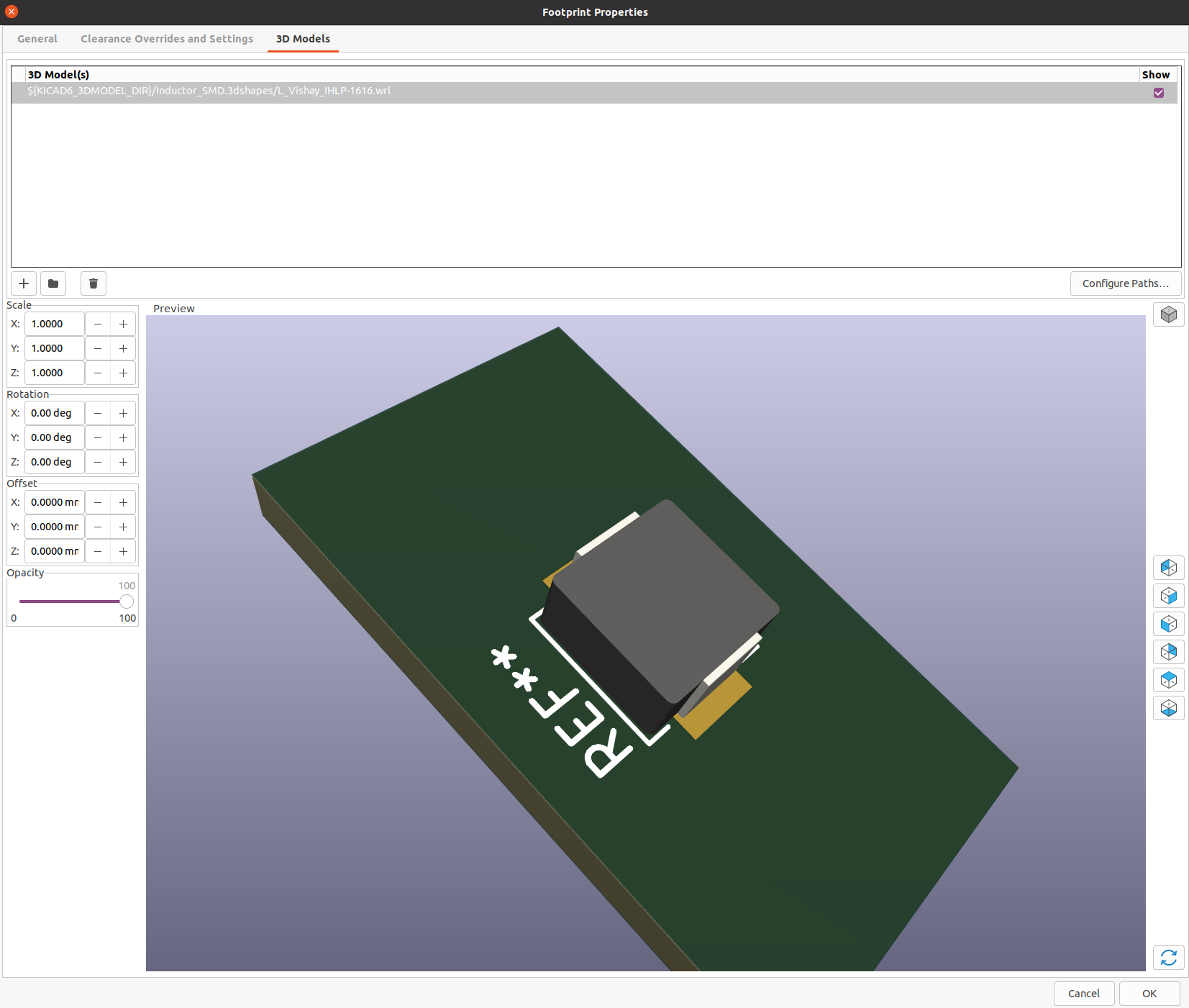Click the plus icon to add a 3D model
The width and height of the screenshot is (1189, 1008).
24,283
